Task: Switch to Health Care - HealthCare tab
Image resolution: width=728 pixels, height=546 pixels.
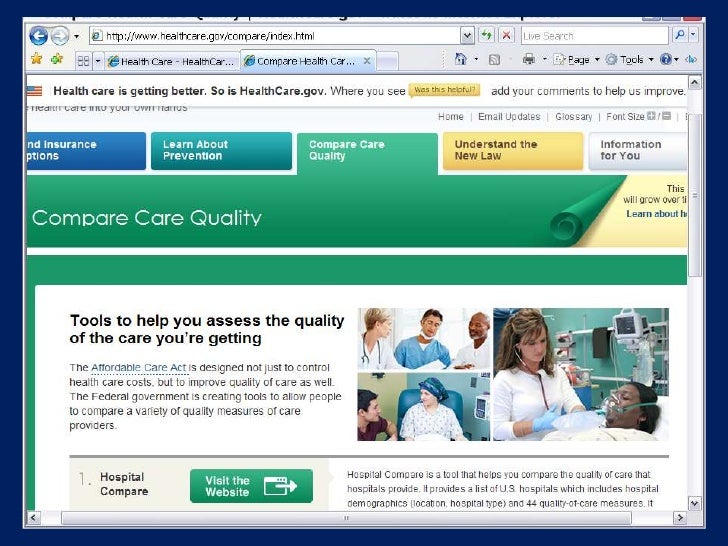Action: 172,61
